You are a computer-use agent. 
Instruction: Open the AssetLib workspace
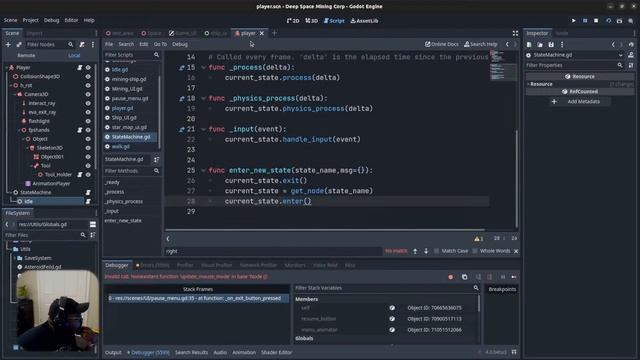pos(364,20)
